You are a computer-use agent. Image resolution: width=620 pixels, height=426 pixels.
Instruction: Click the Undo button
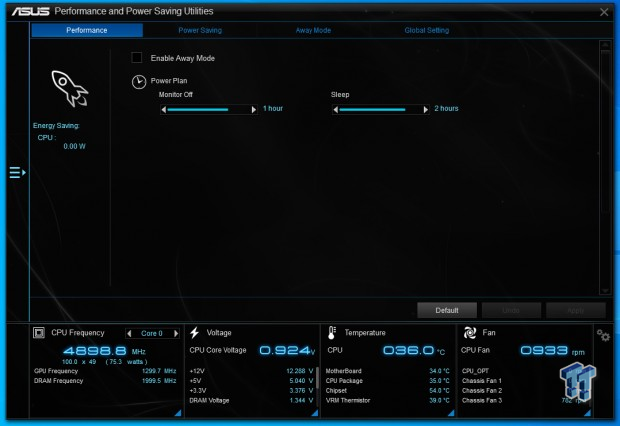(x=511, y=311)
